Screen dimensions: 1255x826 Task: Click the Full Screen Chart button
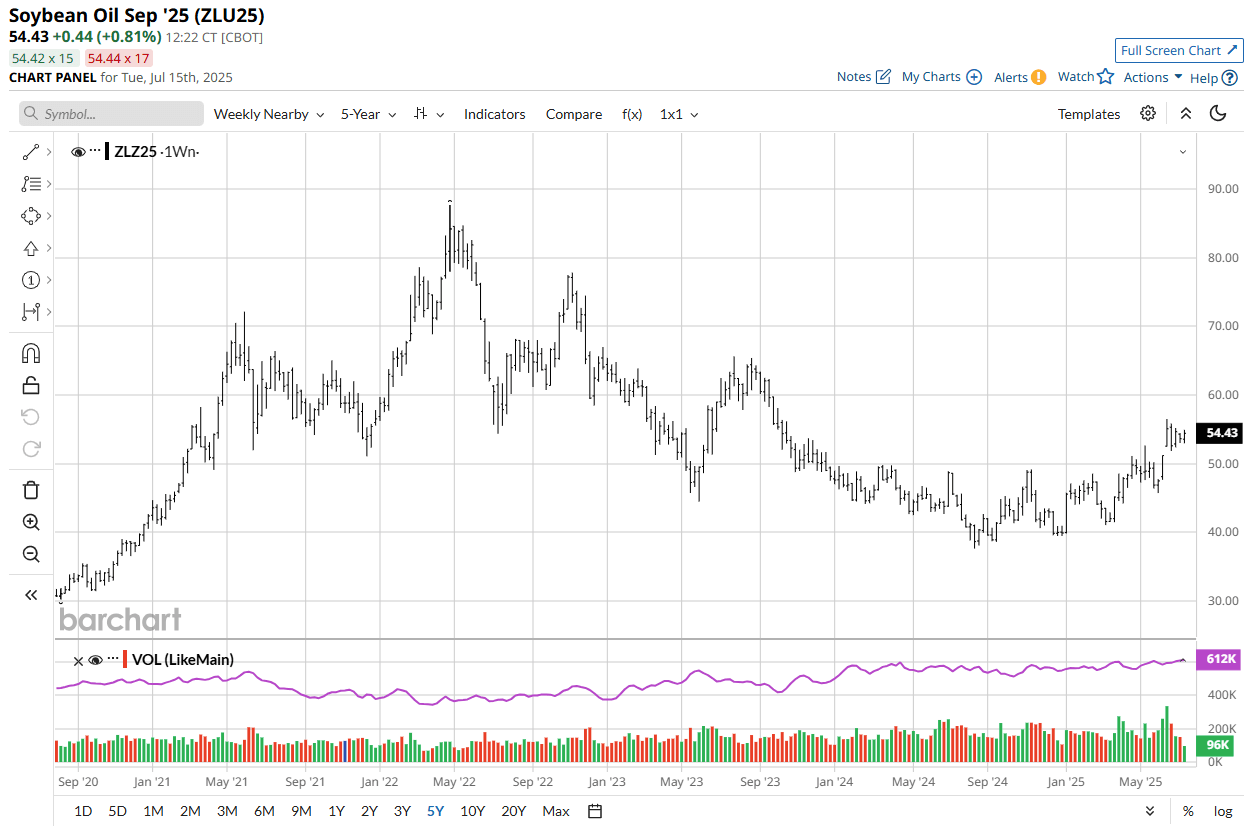click(x=1179, y=50)
